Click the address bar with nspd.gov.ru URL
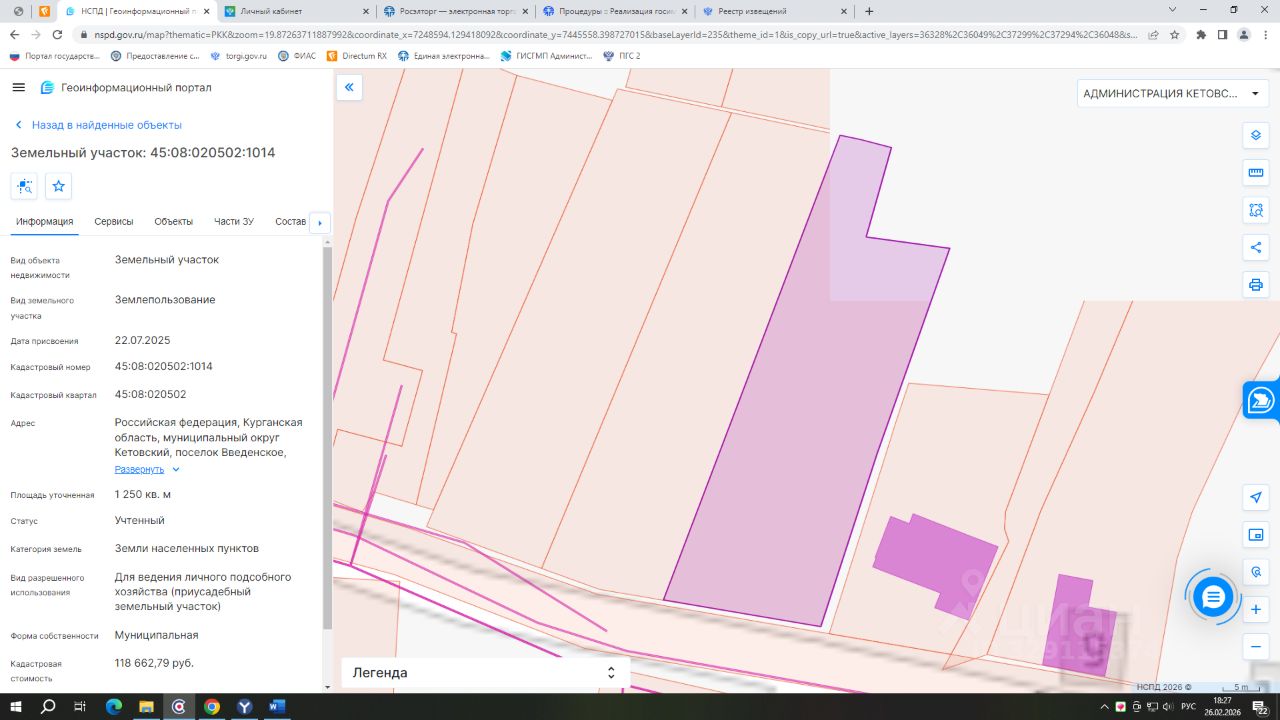This screenshot has width=1280, height=720. pos(610,34)
